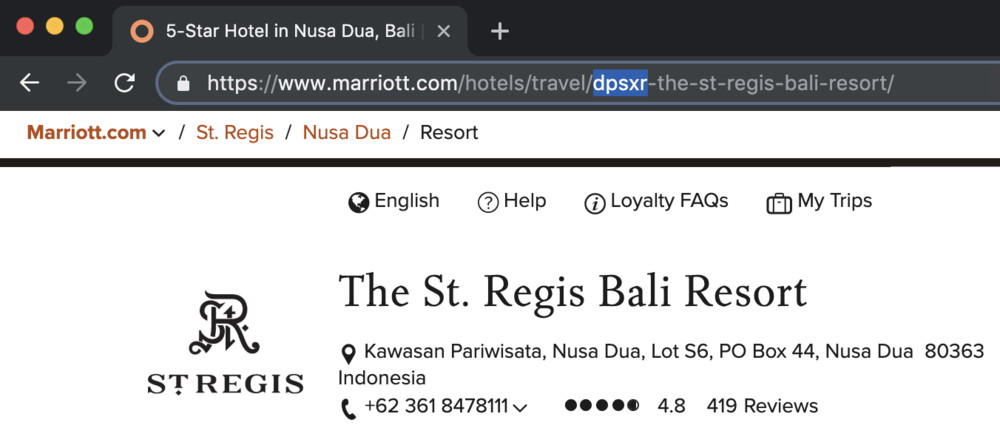Open a new browser tab
The height and width of the screenshot is (445, 1000).
500,31
